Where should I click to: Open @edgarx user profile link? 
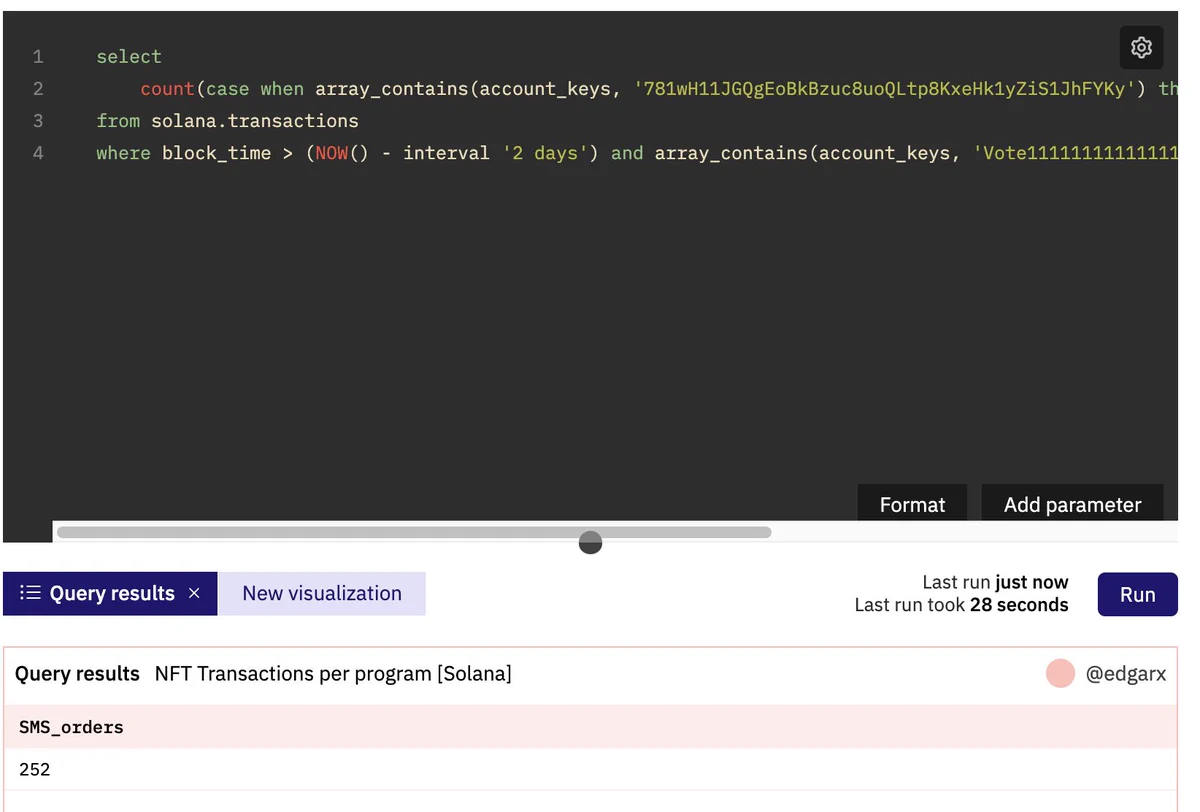coord(1126,673)
